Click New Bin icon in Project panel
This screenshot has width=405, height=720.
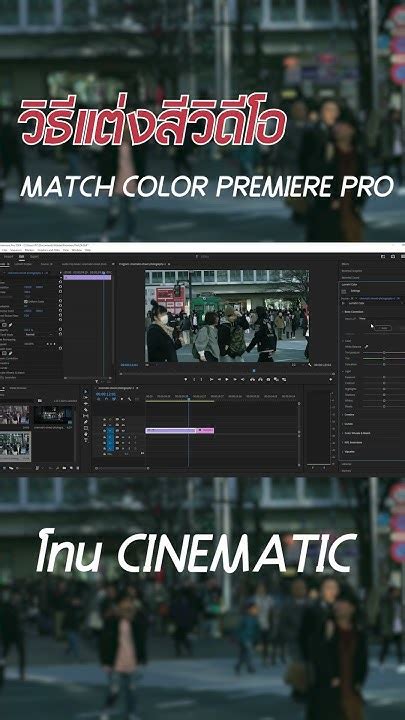coord(64,468)
